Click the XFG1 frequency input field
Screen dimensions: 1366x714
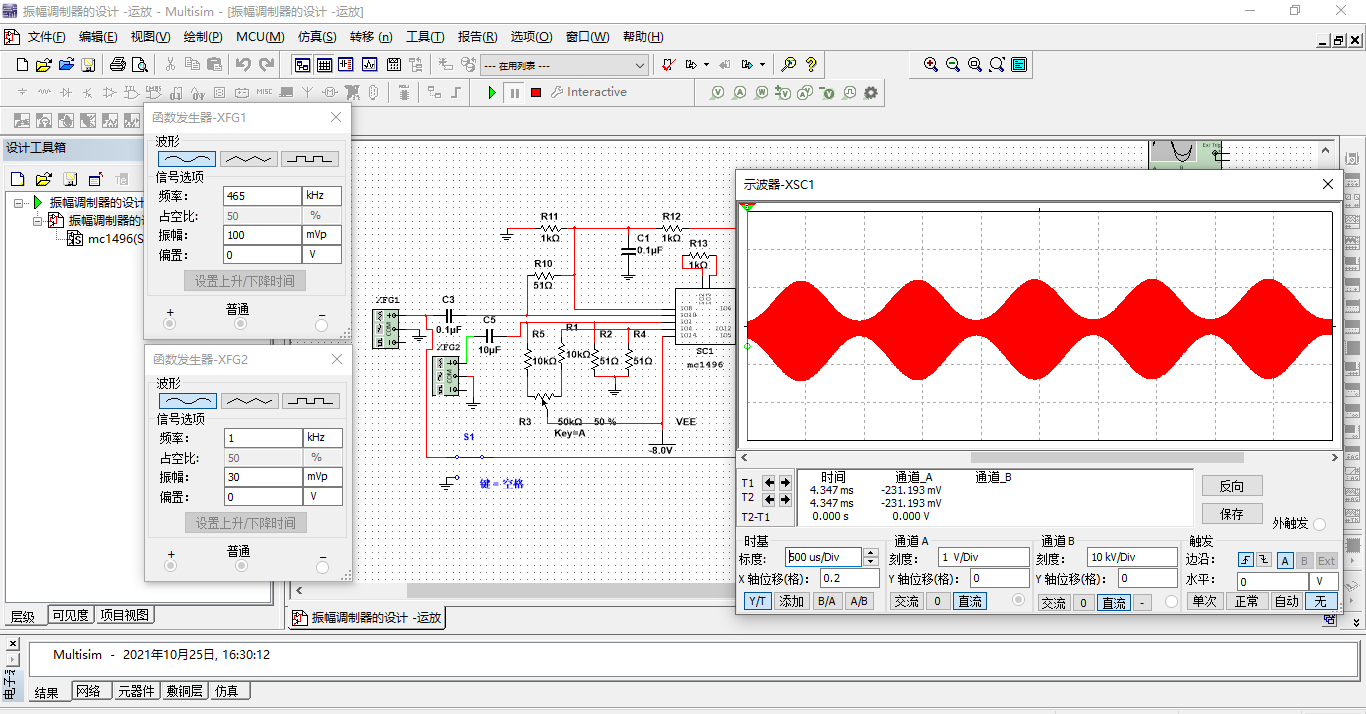coord(262,195)
